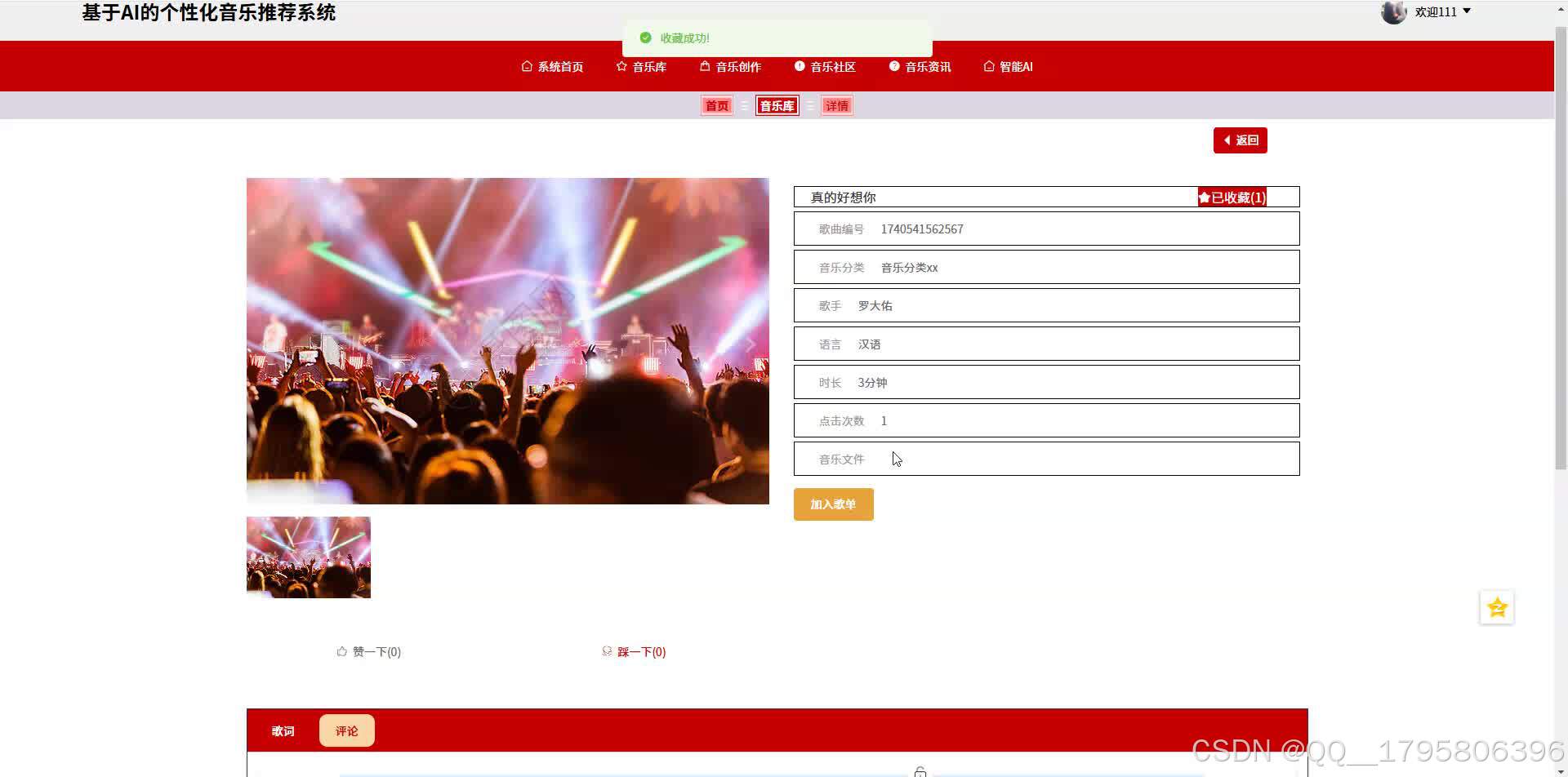1568x777 pixels.
Task: Open the 音乐创作 menu item
Action: pyautogui.click(x=730, y=67)
